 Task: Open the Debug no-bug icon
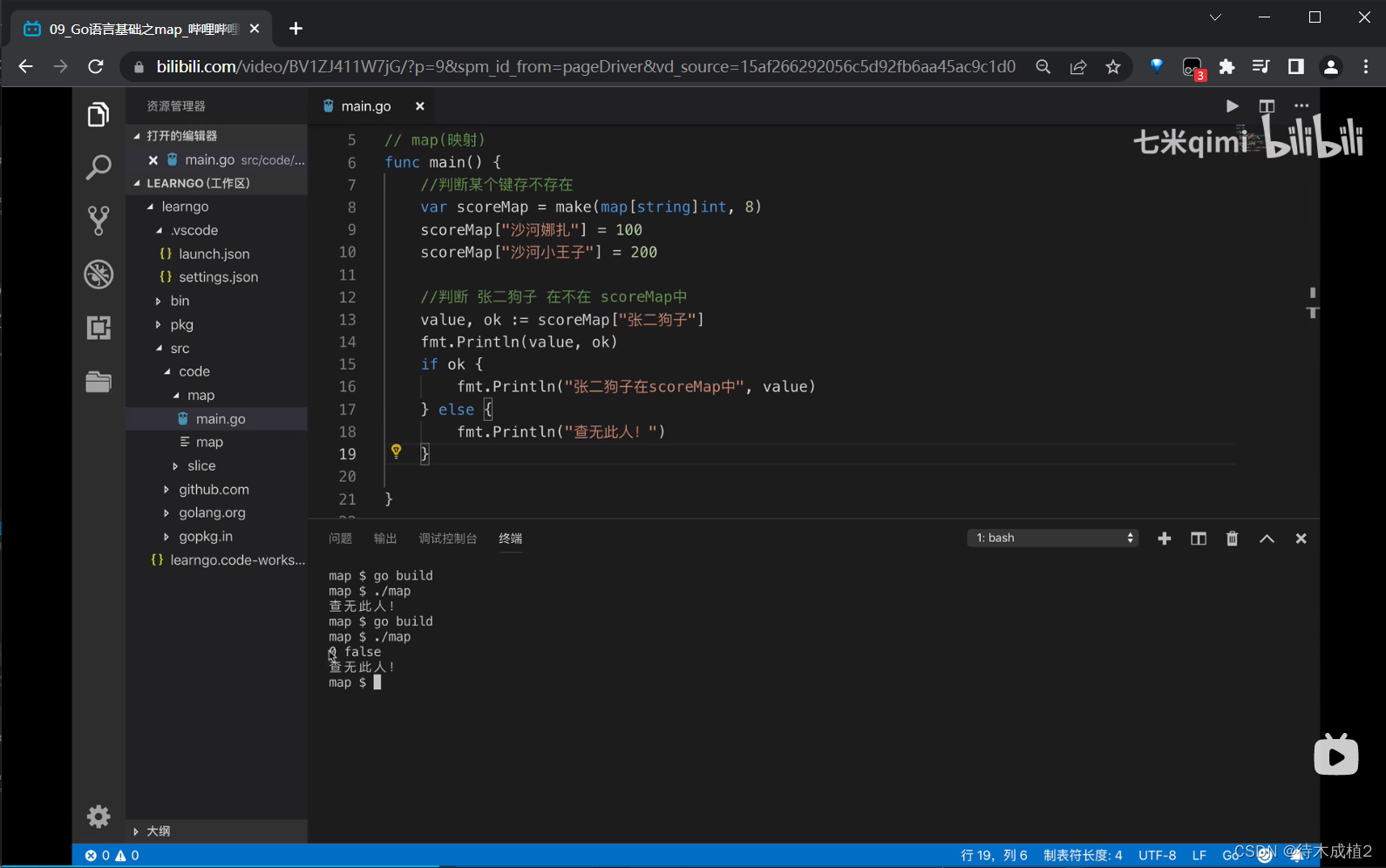pos(99,275)
